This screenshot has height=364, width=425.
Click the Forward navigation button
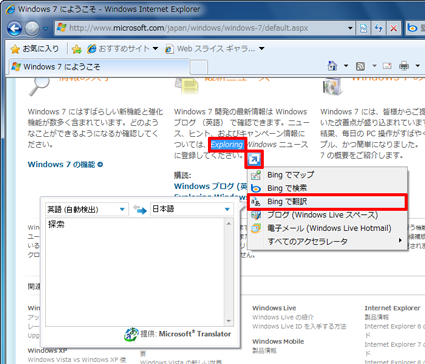pos(32,28)
